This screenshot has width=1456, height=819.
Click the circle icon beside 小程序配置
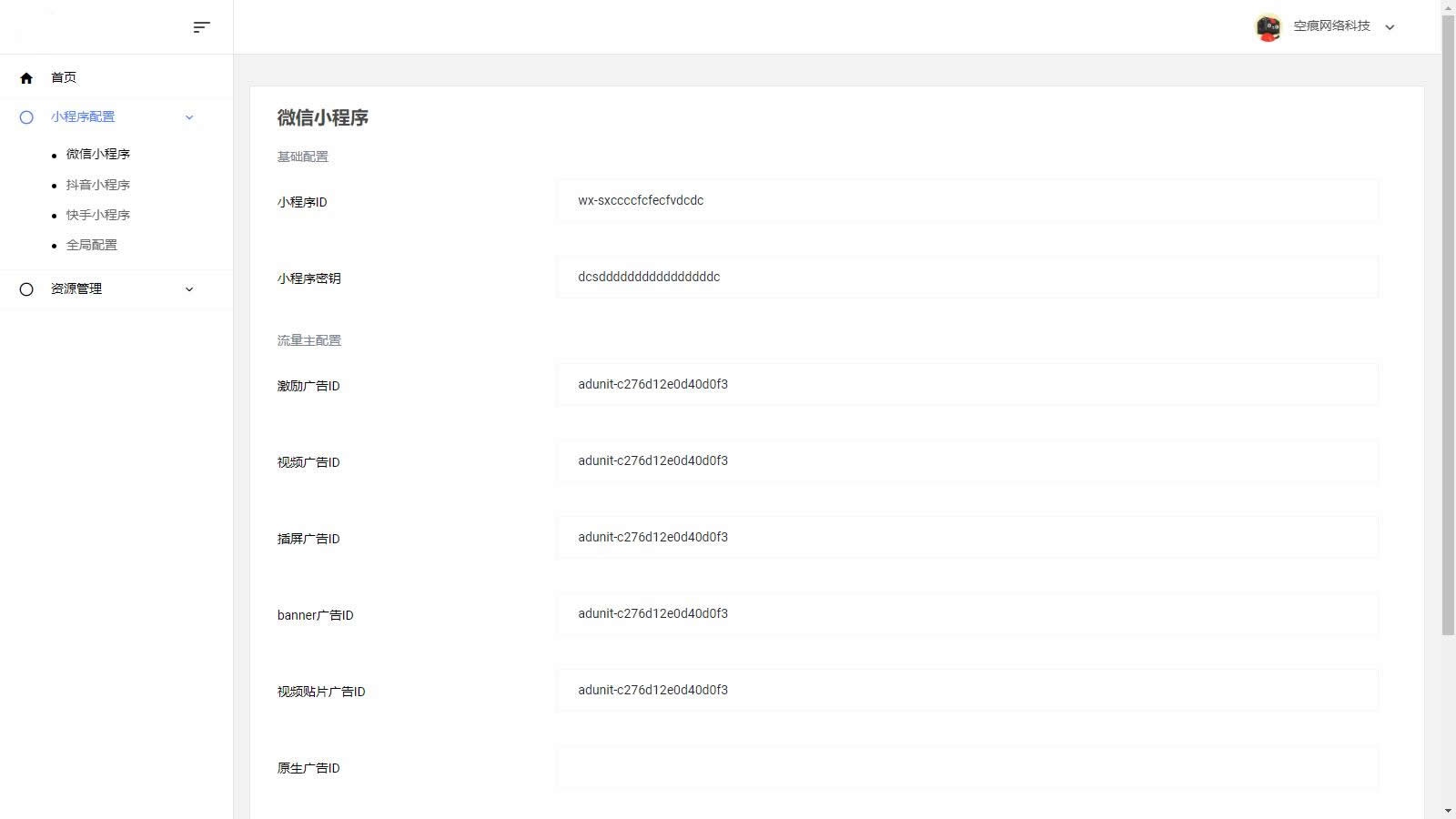point(26,117)
